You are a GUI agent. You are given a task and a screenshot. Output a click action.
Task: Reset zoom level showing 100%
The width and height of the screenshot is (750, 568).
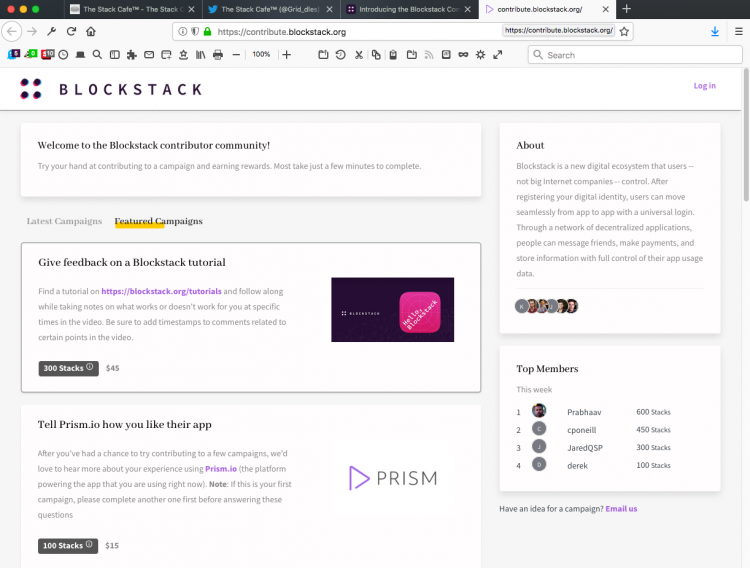pos(261,55)
